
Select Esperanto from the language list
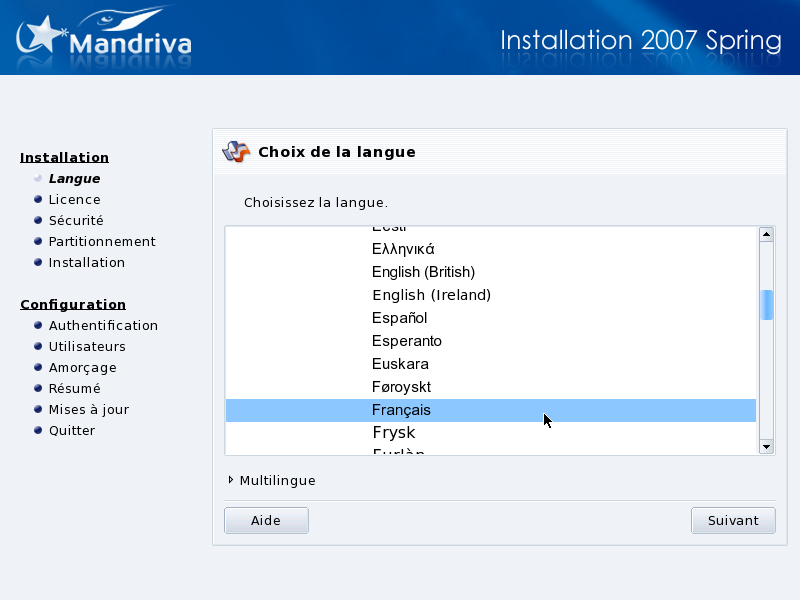click(x=407, y=341)
